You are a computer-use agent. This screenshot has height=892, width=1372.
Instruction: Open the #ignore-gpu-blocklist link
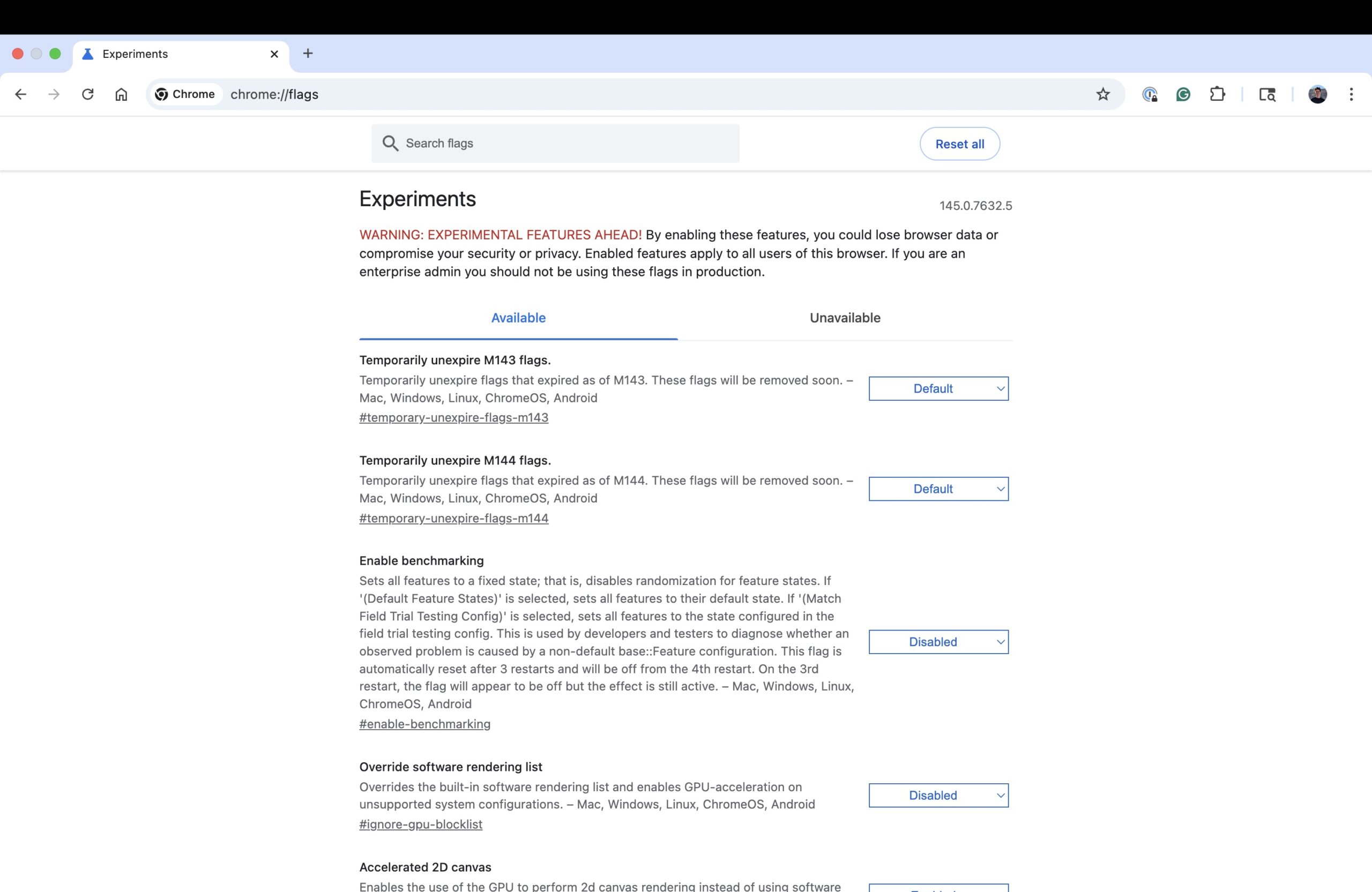421,824
